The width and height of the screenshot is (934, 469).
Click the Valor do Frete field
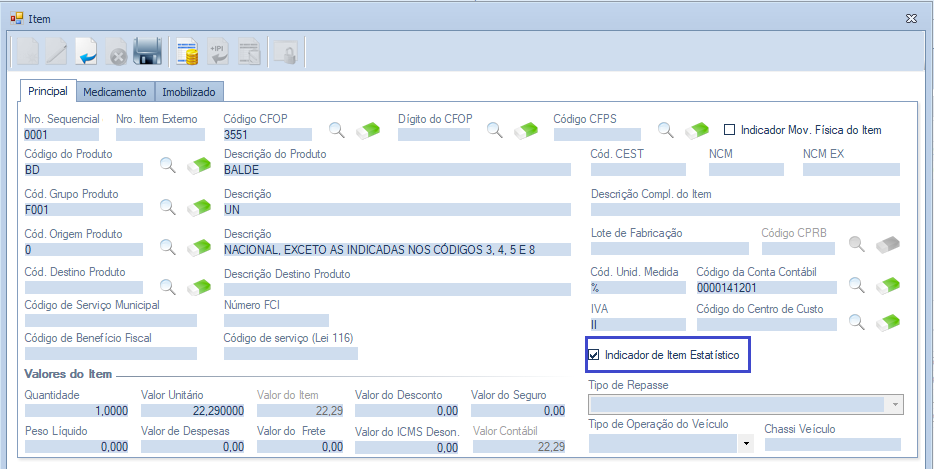tap(300, 447)
